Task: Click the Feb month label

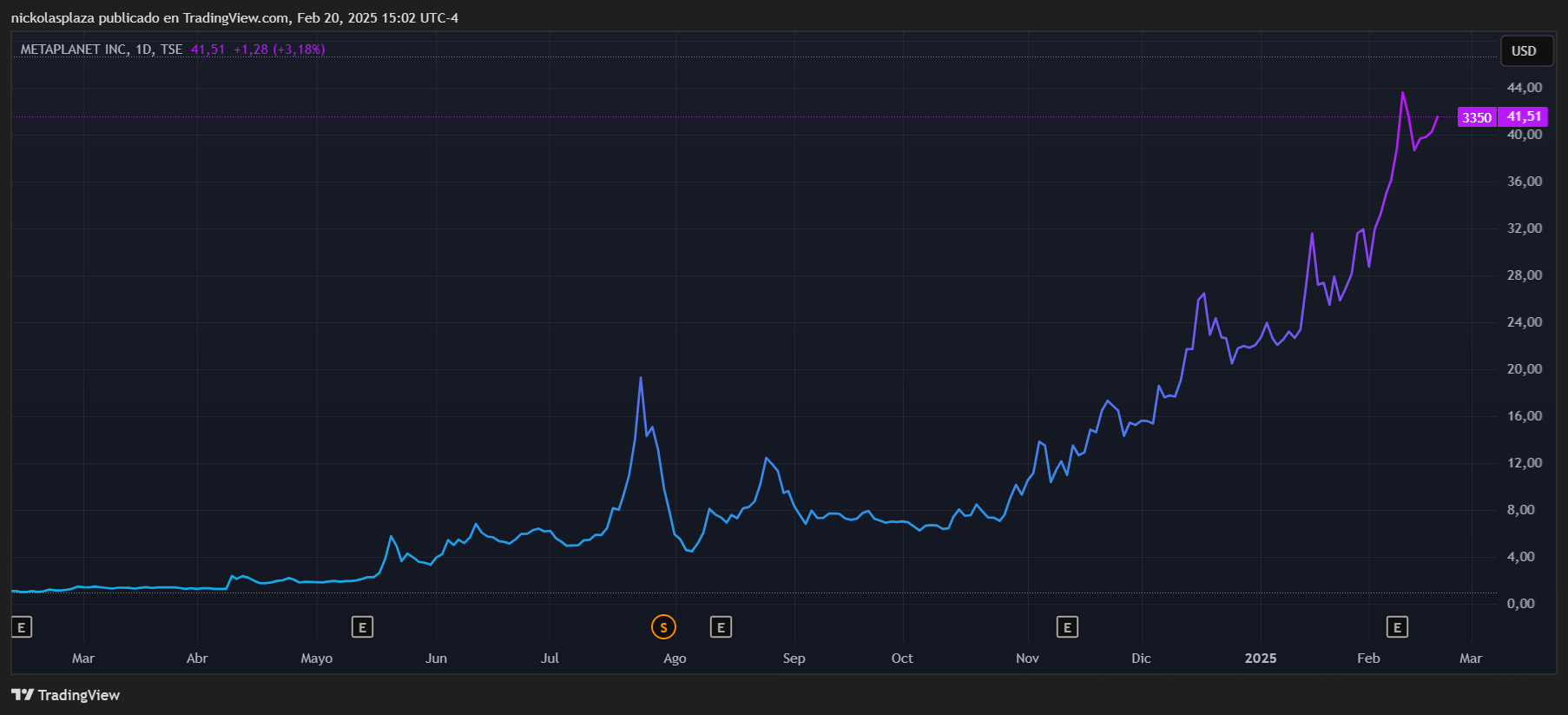Action: click(x=1368, y=659)
